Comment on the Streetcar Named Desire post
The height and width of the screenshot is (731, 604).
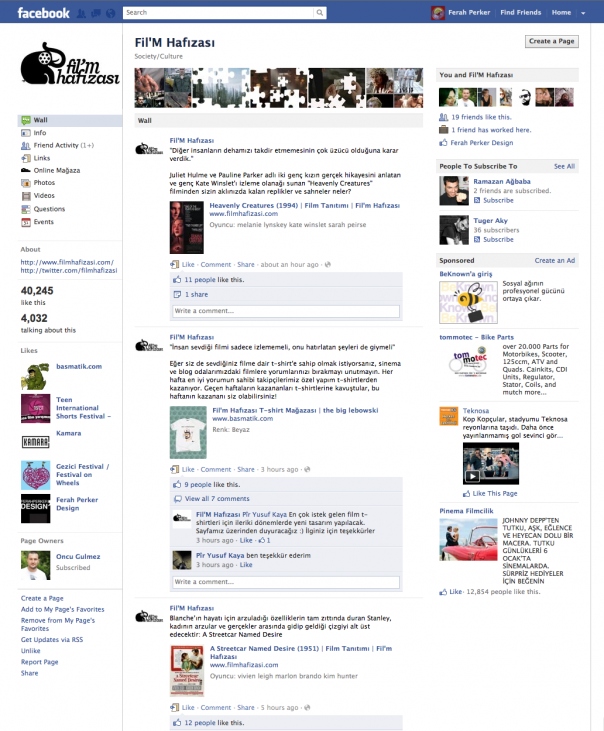click(215, 708)
